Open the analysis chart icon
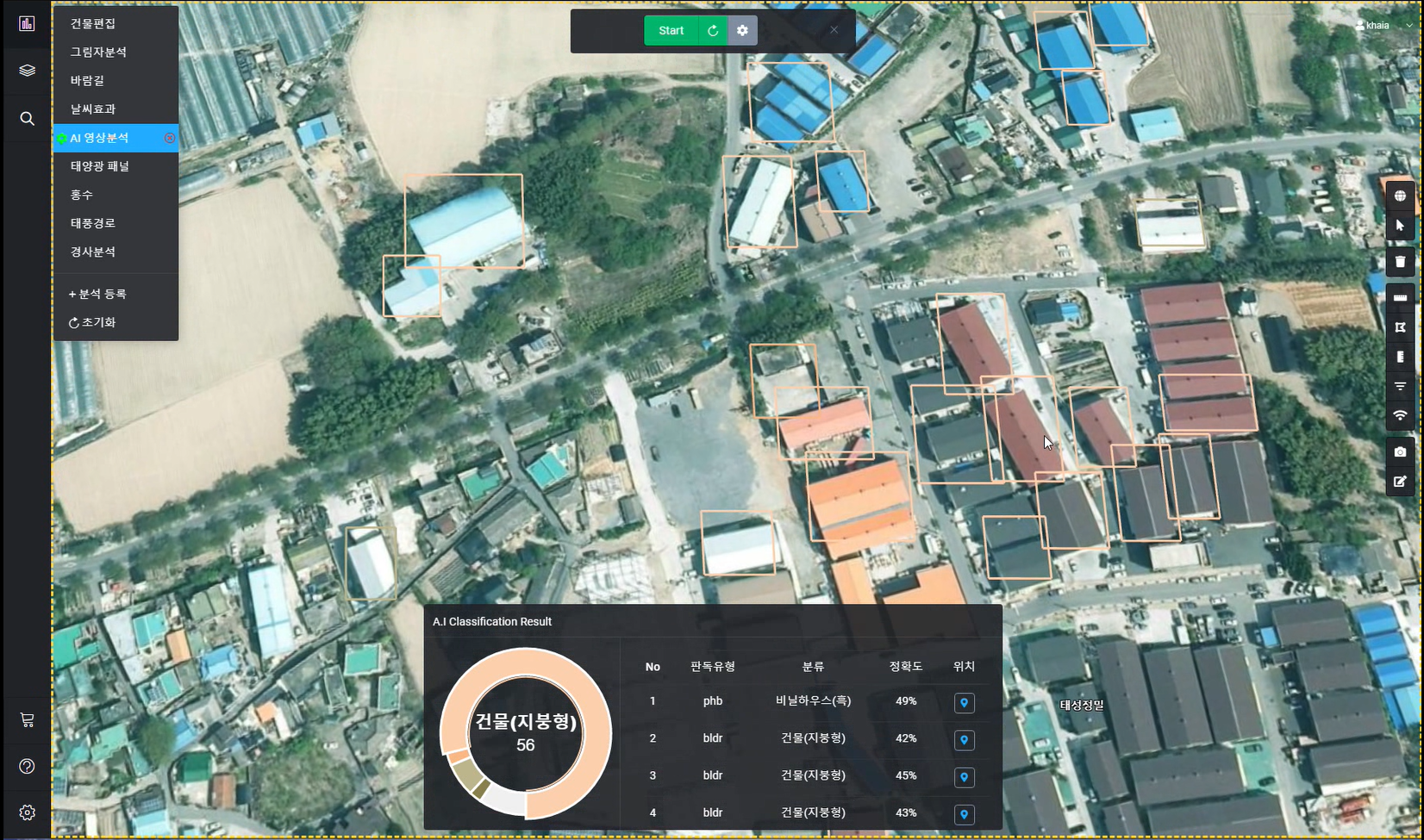The width and height of the screenshot is (1424, 840). coord(27,23)
